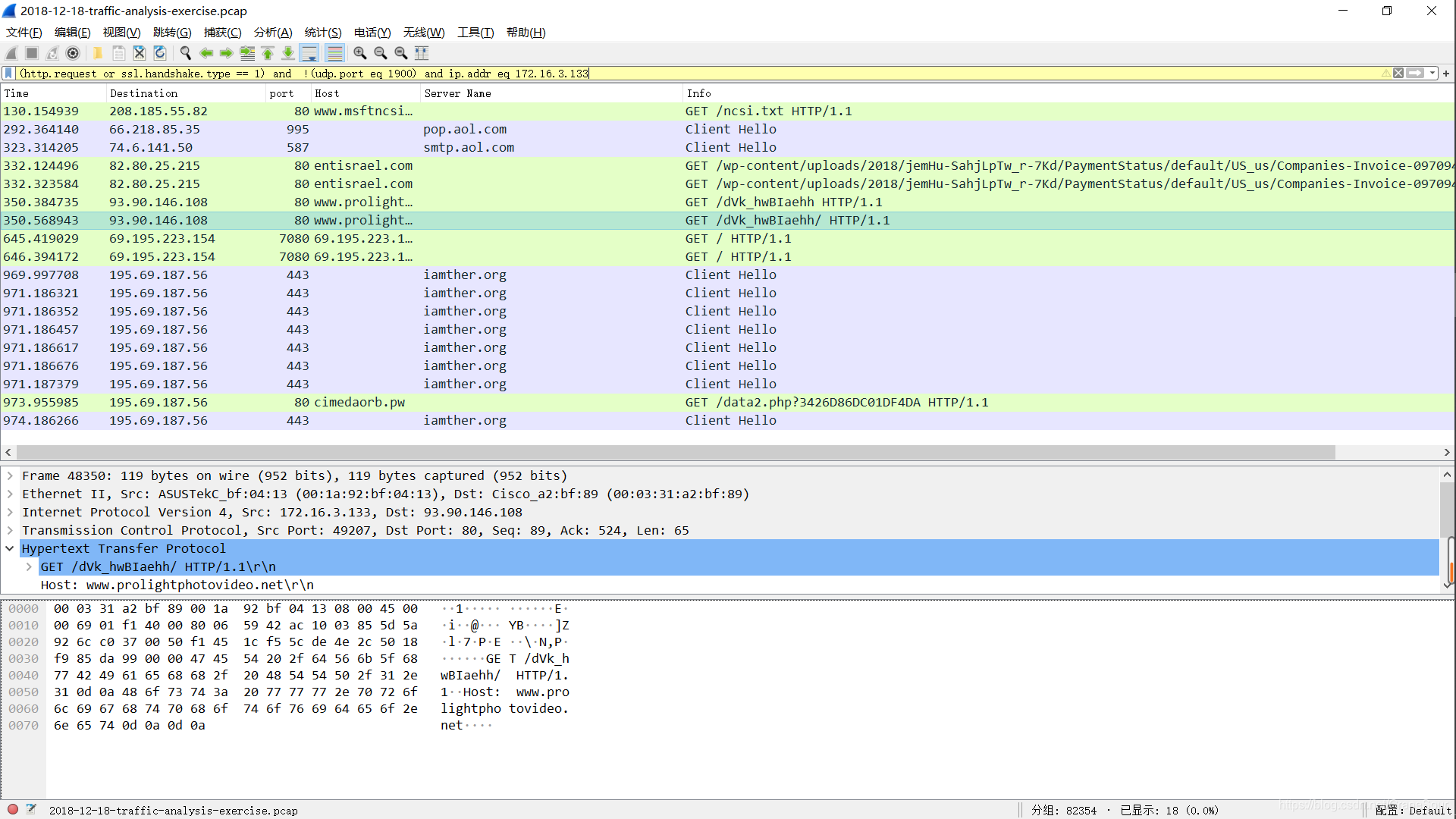Viewport: 1456px width, 819px height.
Task: Click the resize columns icon
Action: pyautogui.click(x=422, y=53)
